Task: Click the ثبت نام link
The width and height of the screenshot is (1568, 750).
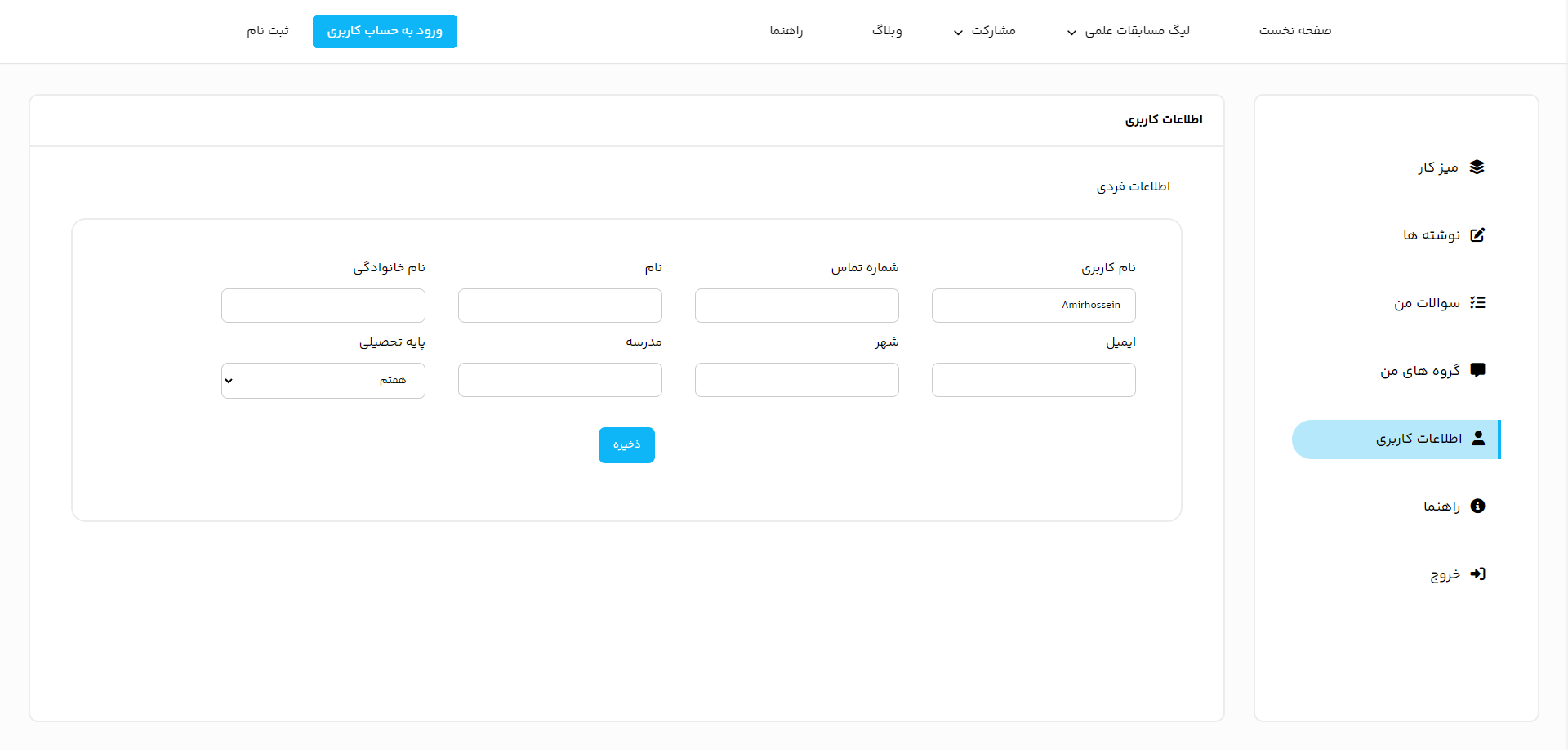Action: click(267, 31)
